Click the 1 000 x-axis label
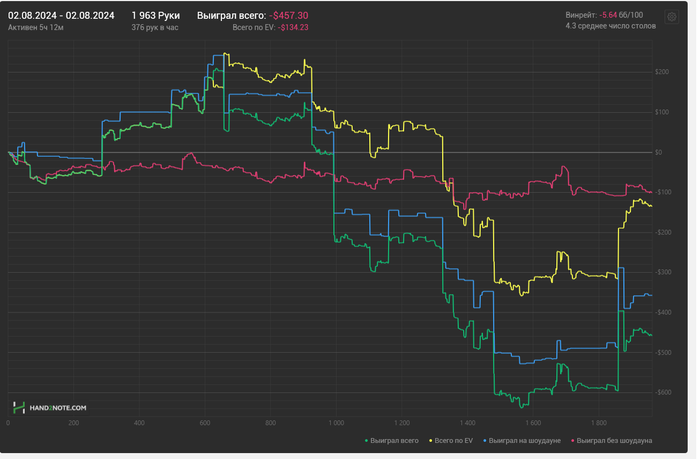Screen dimensions: 700x459 click(x=336, y=423)
